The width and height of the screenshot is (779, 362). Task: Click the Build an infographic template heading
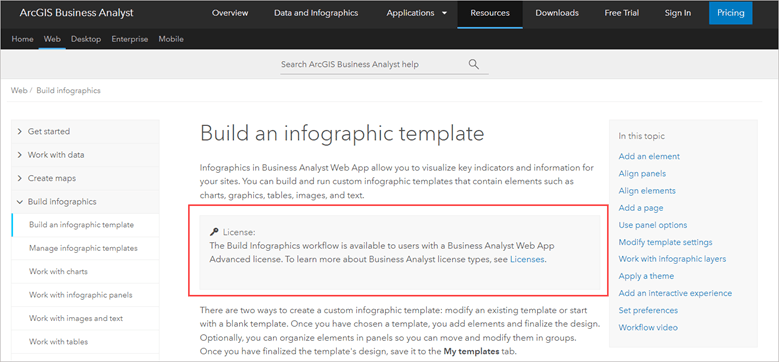click(342, 134)
